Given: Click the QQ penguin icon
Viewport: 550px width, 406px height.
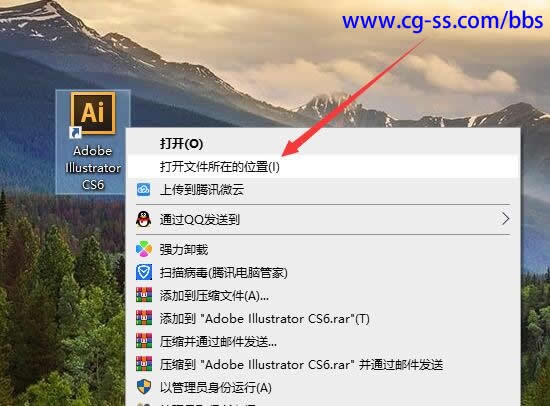Looking at the screenshot, I should (143, 219).
